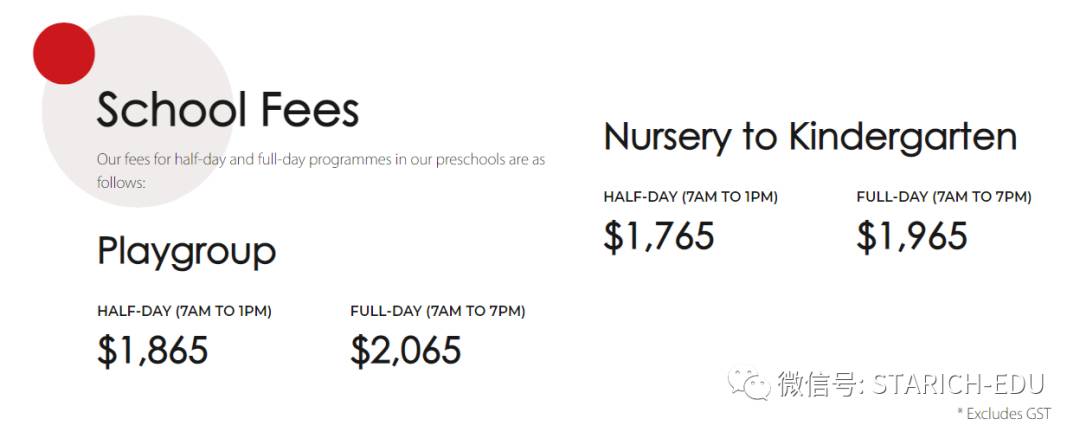Click Nursery's HALF-DAY (7AM TO 1PM) label
This screenshot has height=432, width=1080.
point(690,197)
